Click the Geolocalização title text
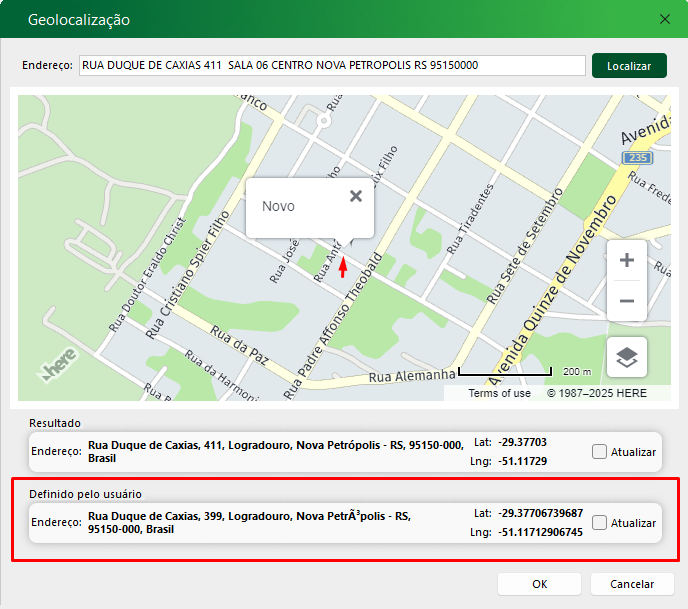 pyautogui.click(x=79, y=20)
